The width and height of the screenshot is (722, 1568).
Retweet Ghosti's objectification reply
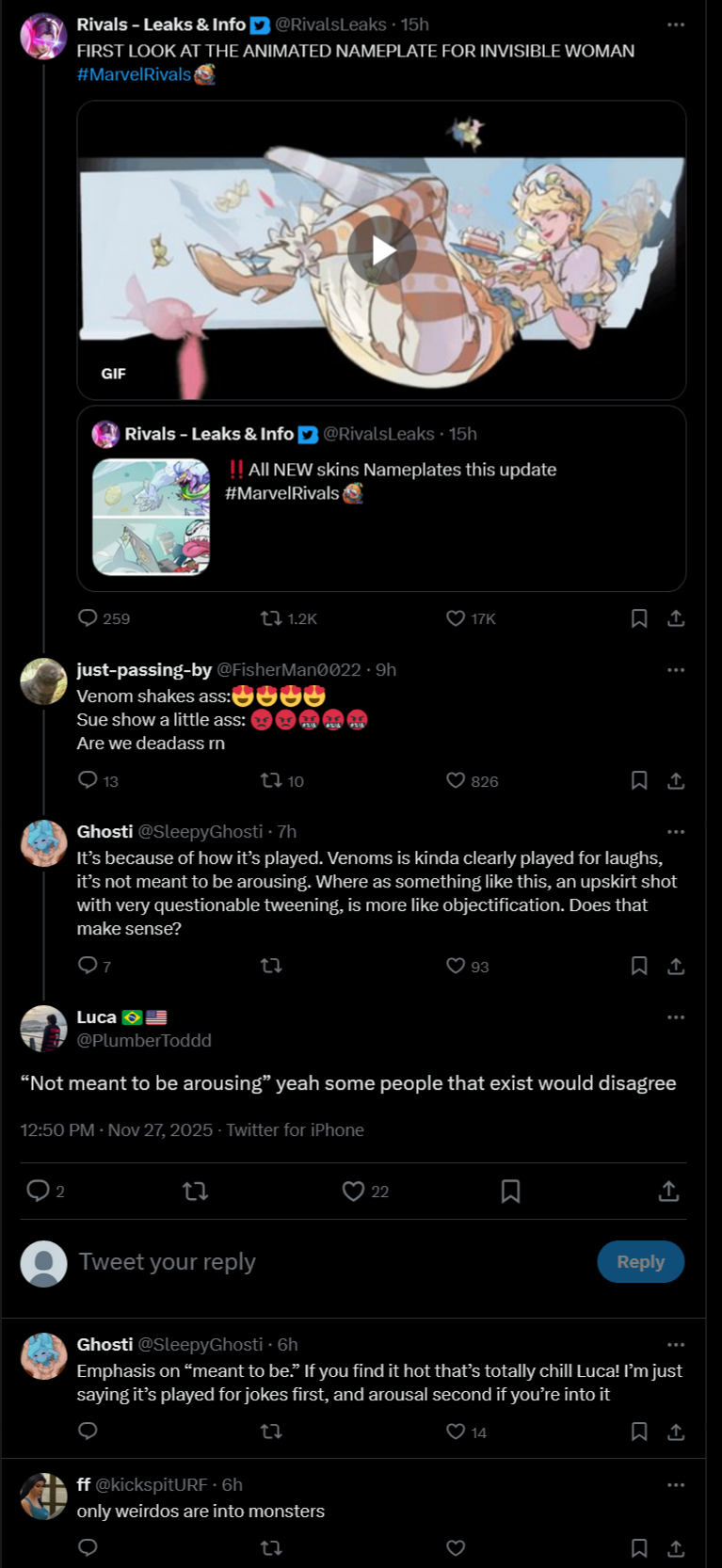coord(271,966)
